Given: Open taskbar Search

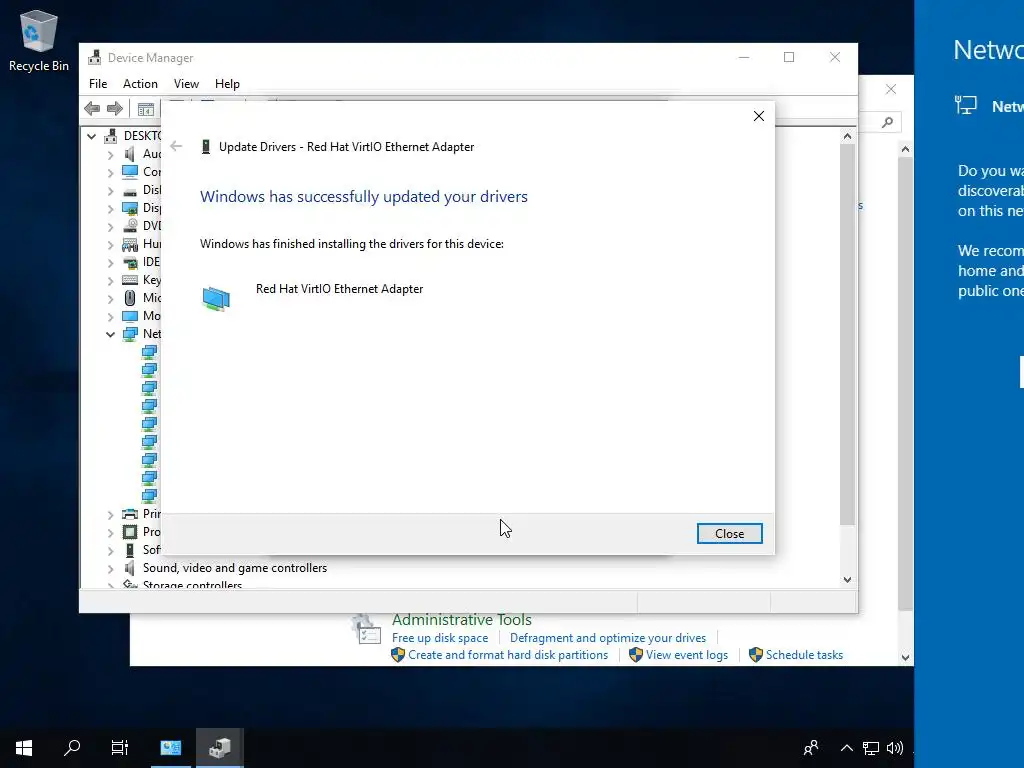Looking at the screenshot, I should click(72, 748).
